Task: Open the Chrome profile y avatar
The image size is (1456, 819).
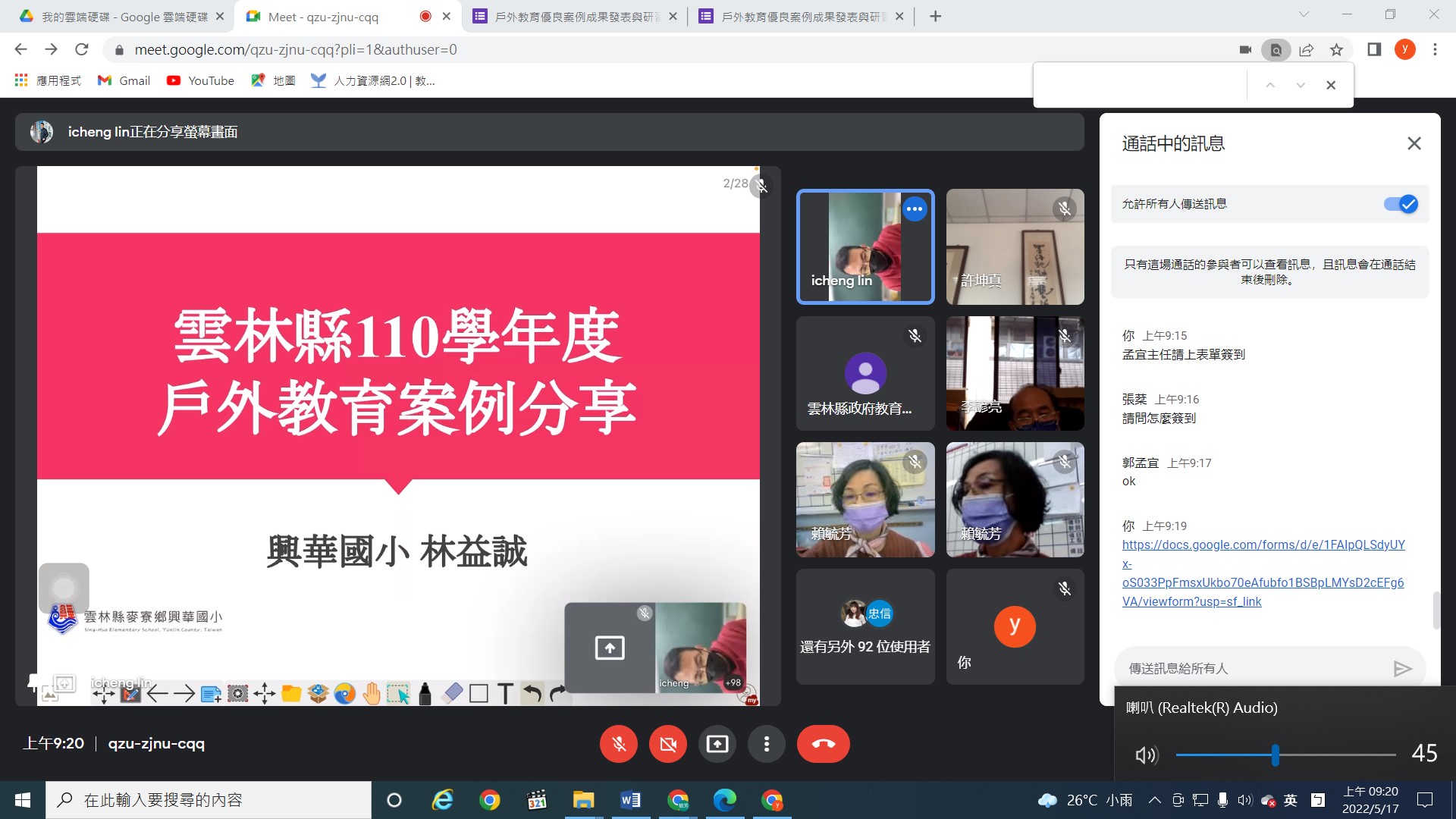Action: click(x=1404, y=49)
